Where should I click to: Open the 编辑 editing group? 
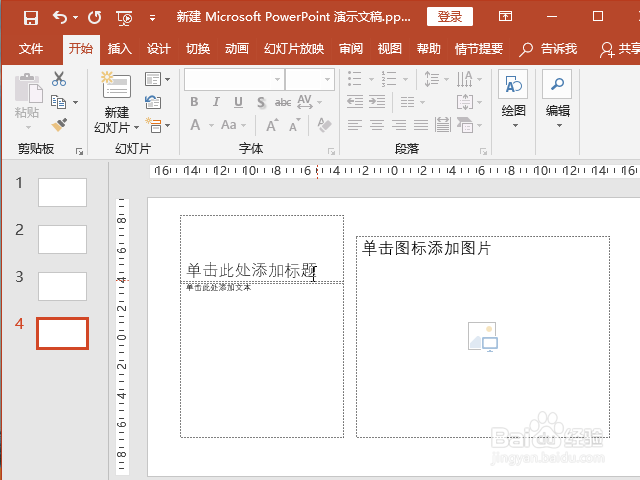click(x=557, y=100)
